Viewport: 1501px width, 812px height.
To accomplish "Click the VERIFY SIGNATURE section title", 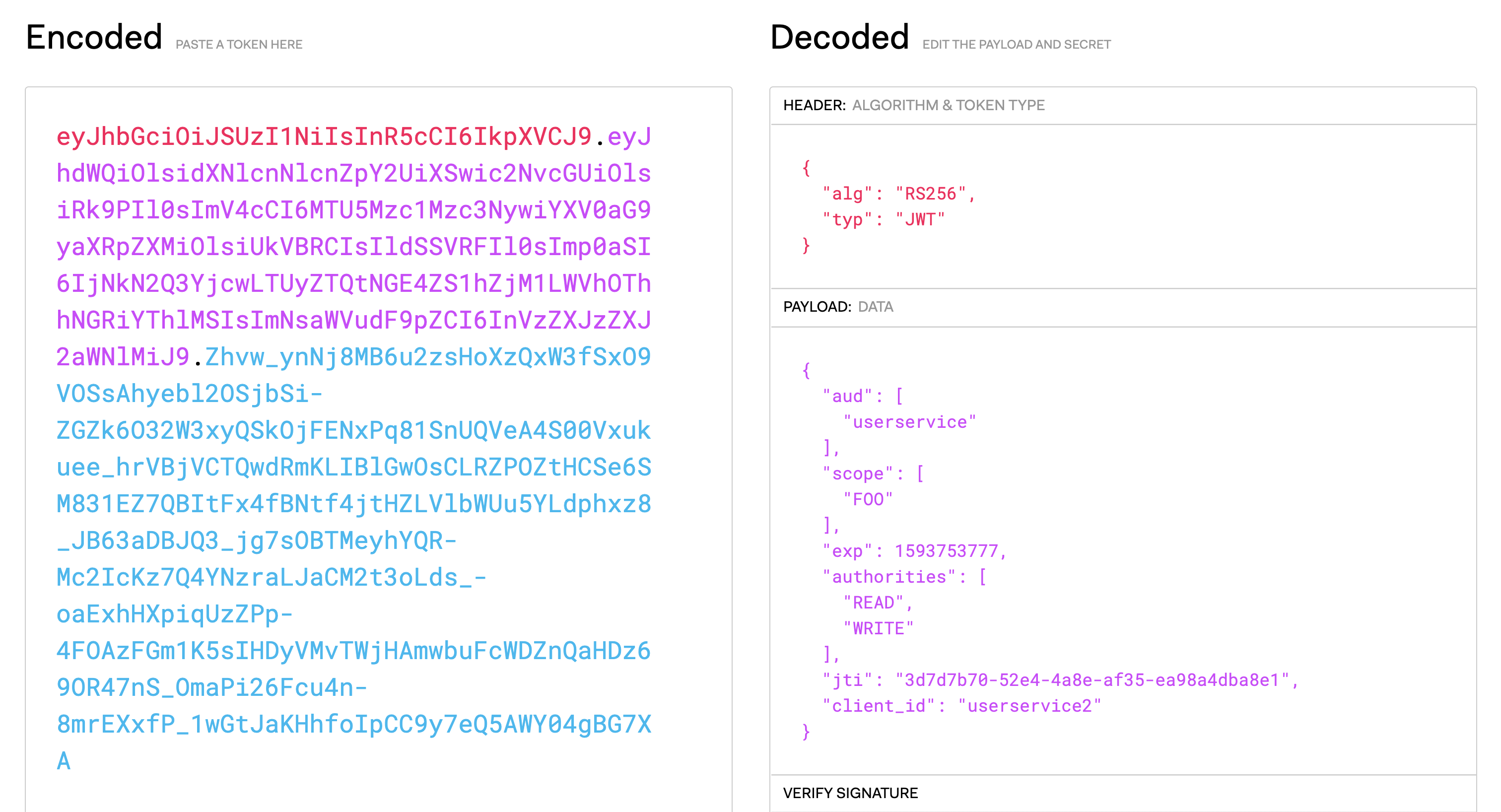I will pos(850,793).
